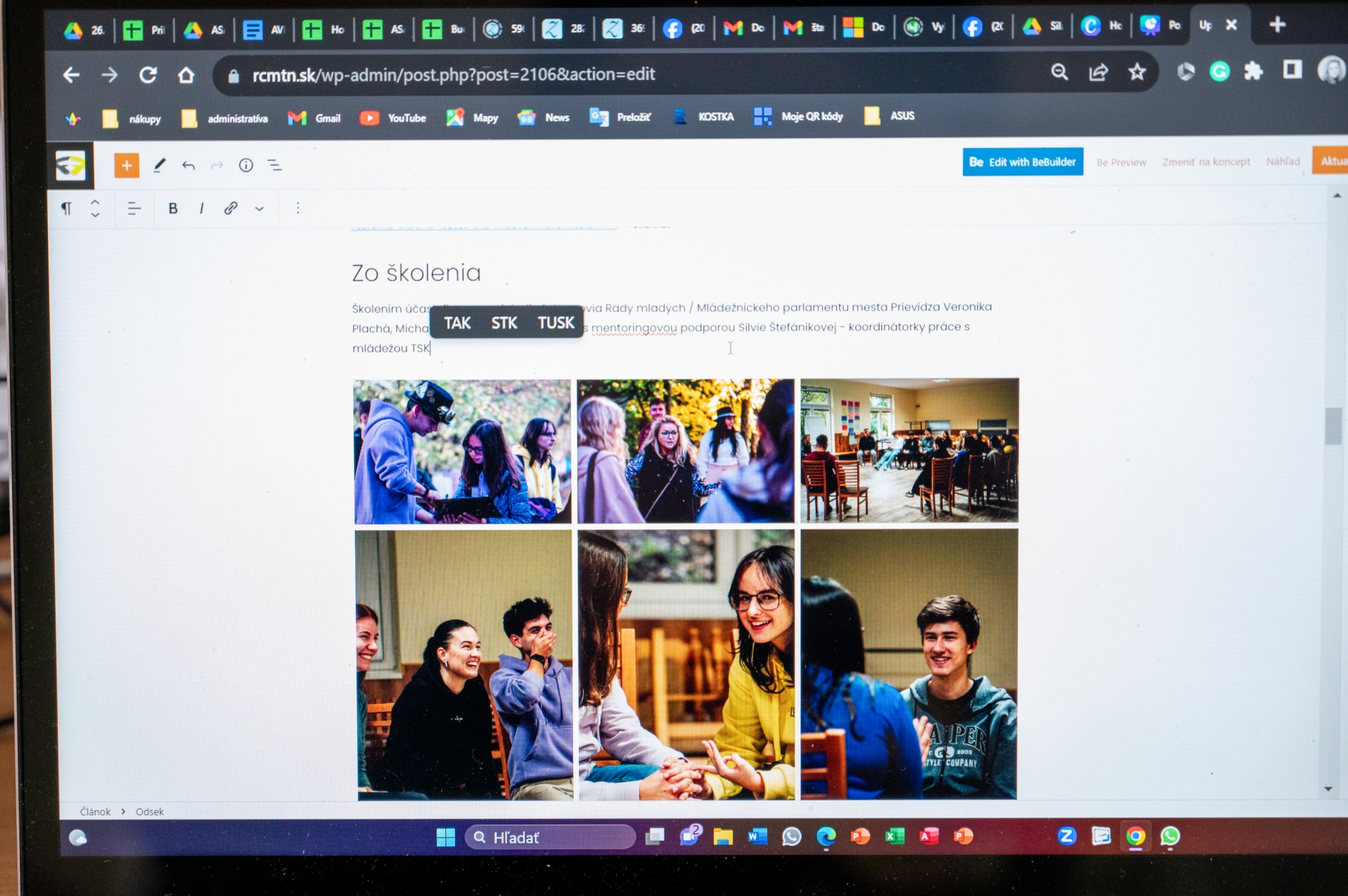Select the classroom circle group photo

[909, 450]
